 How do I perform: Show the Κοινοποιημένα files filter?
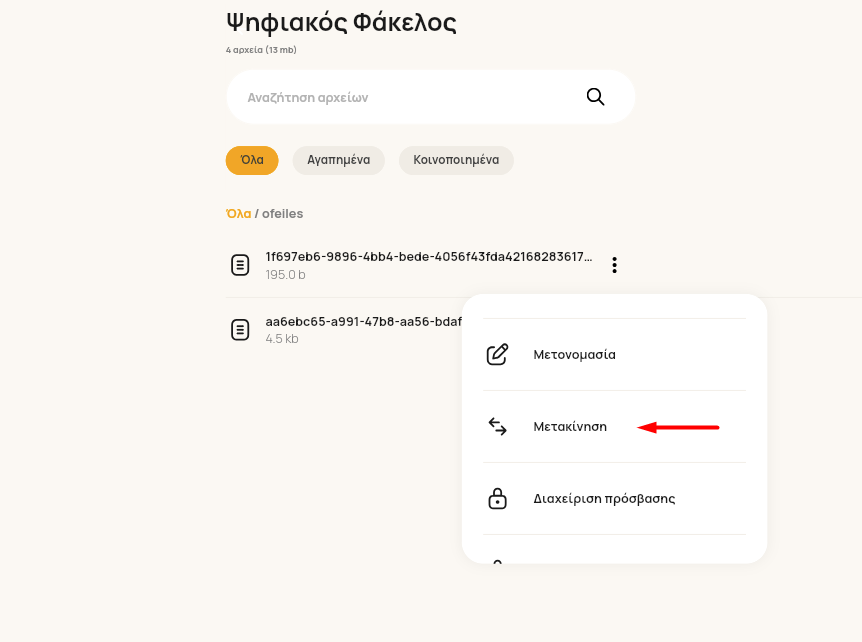456,160
